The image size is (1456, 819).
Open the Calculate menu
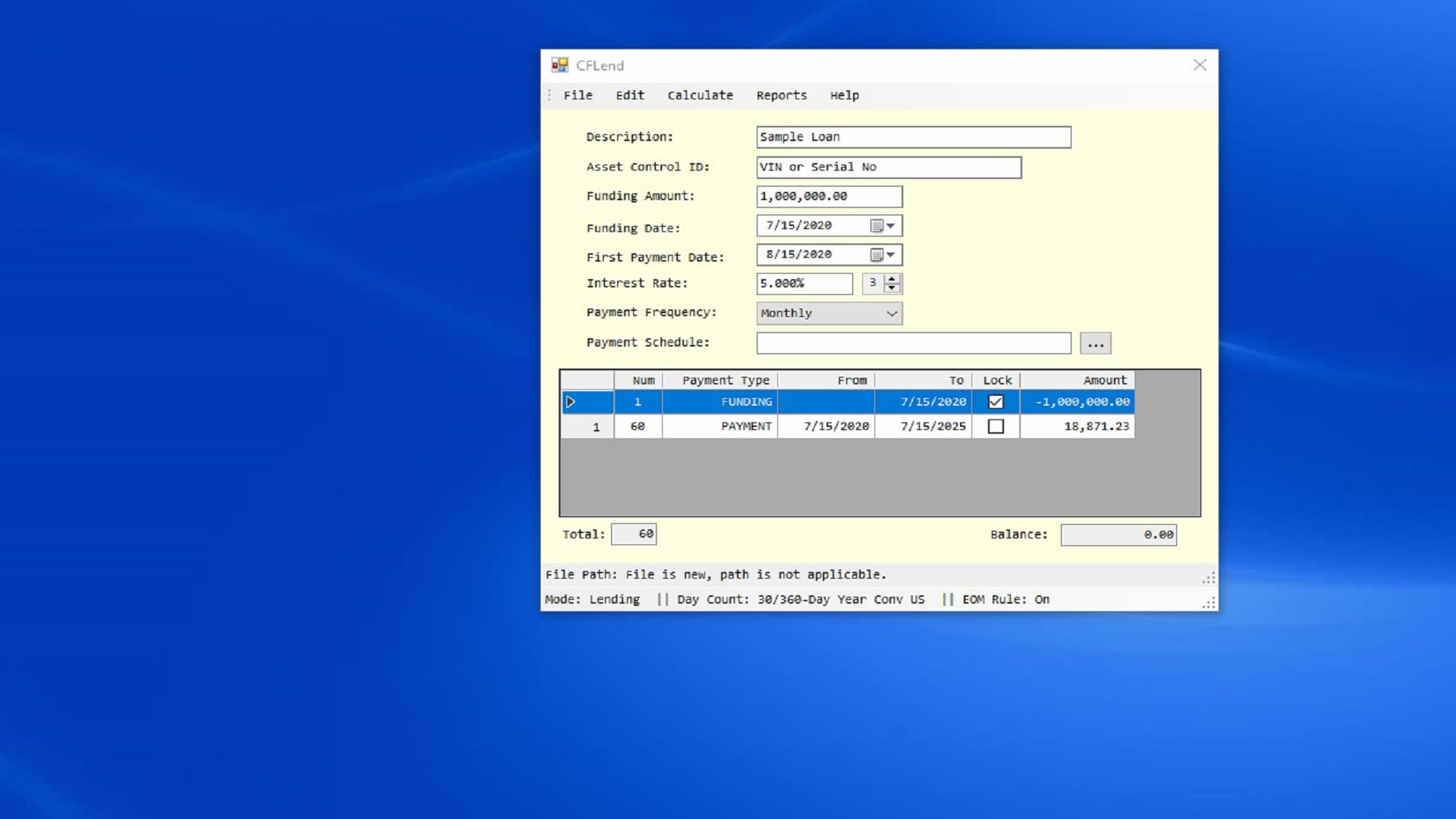coord(700,96)
